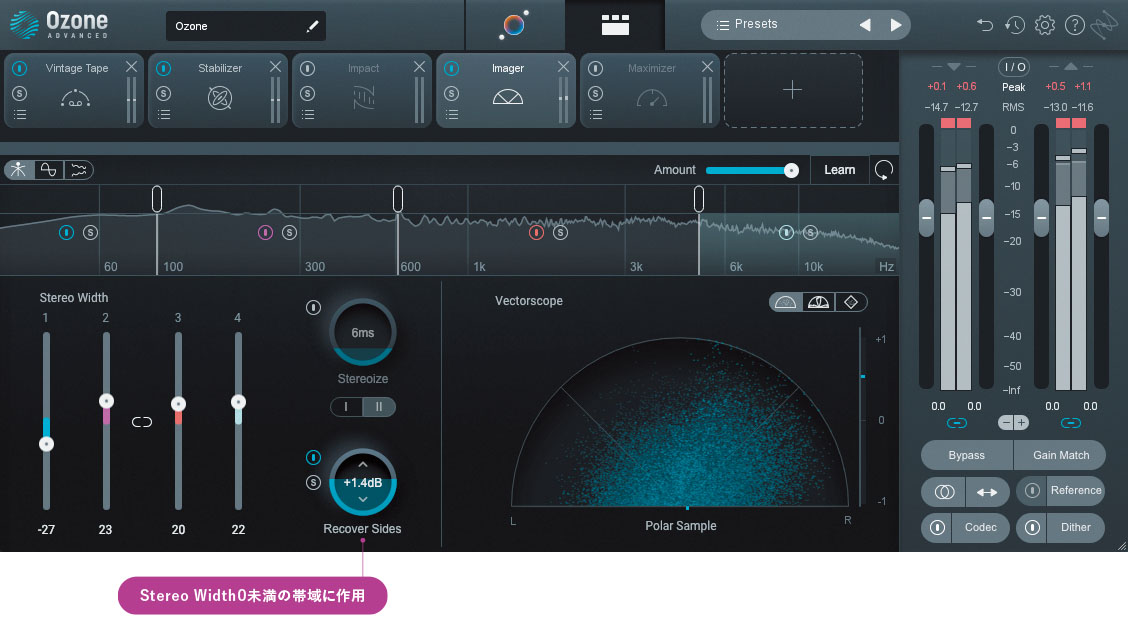Go to the next preset
1128x620 pixels.
[x=896, y=25]
